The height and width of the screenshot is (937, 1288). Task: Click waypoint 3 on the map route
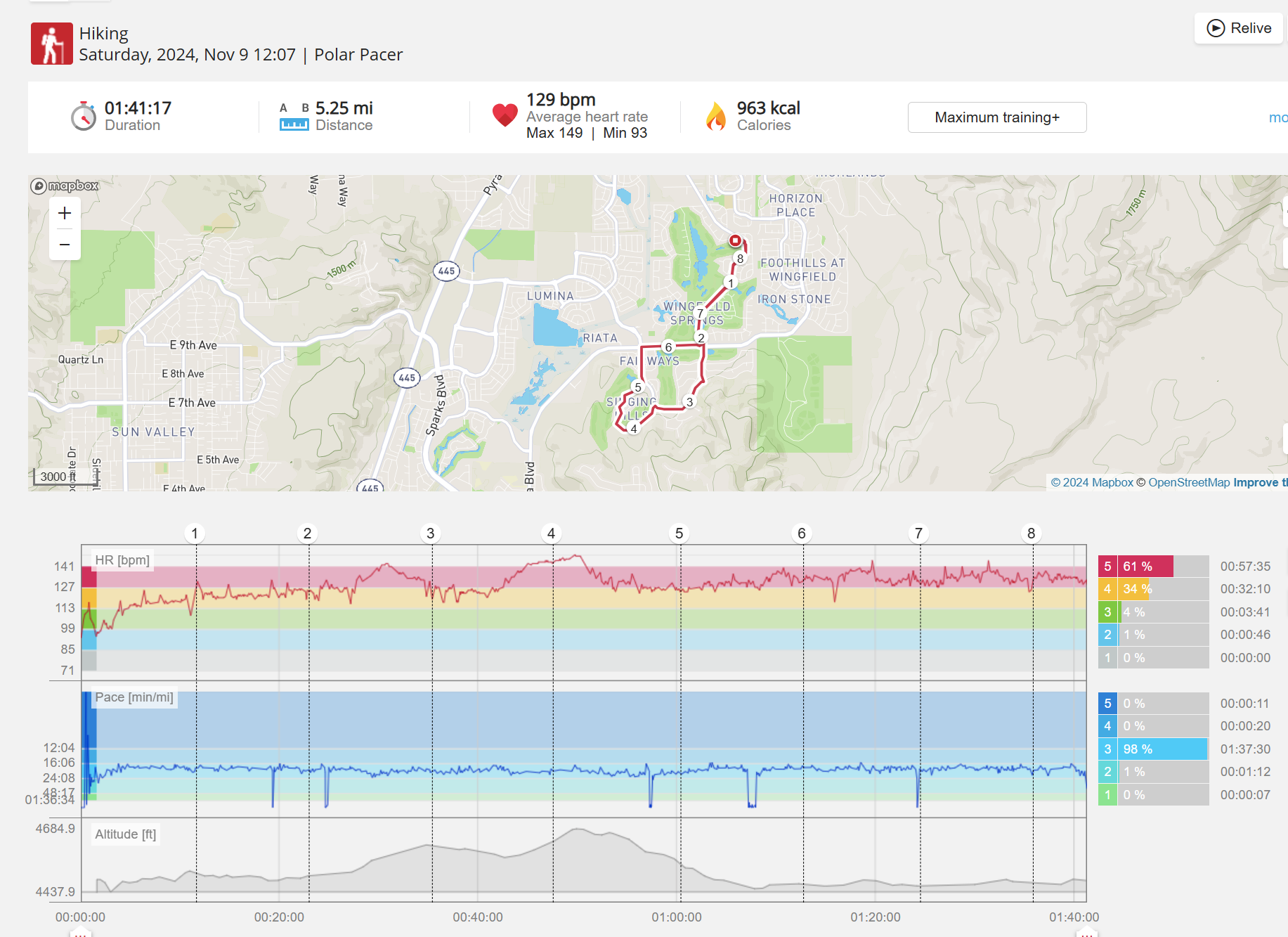coord(689,402)
